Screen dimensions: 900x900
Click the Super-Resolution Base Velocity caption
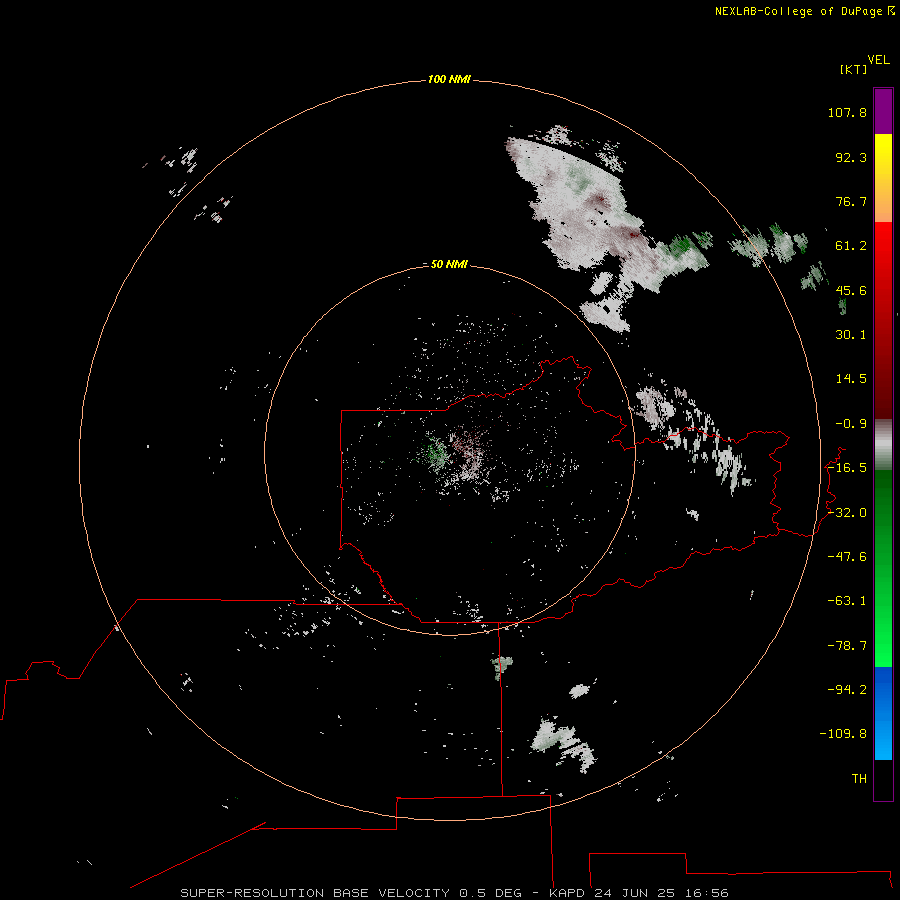pyautogui.click(x=454, y=893)
